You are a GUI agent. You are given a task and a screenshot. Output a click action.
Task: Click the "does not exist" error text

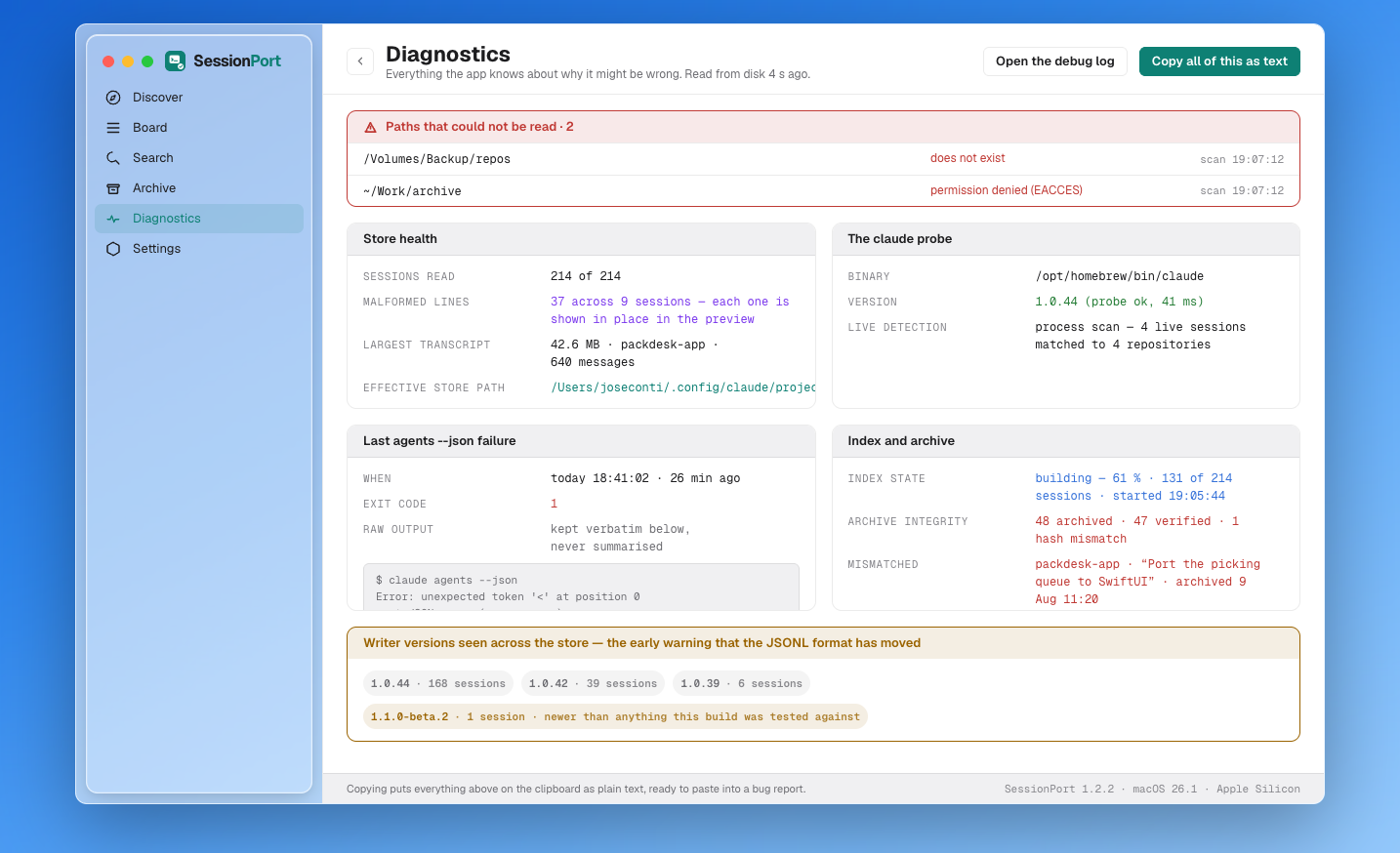tap(968, 158)
